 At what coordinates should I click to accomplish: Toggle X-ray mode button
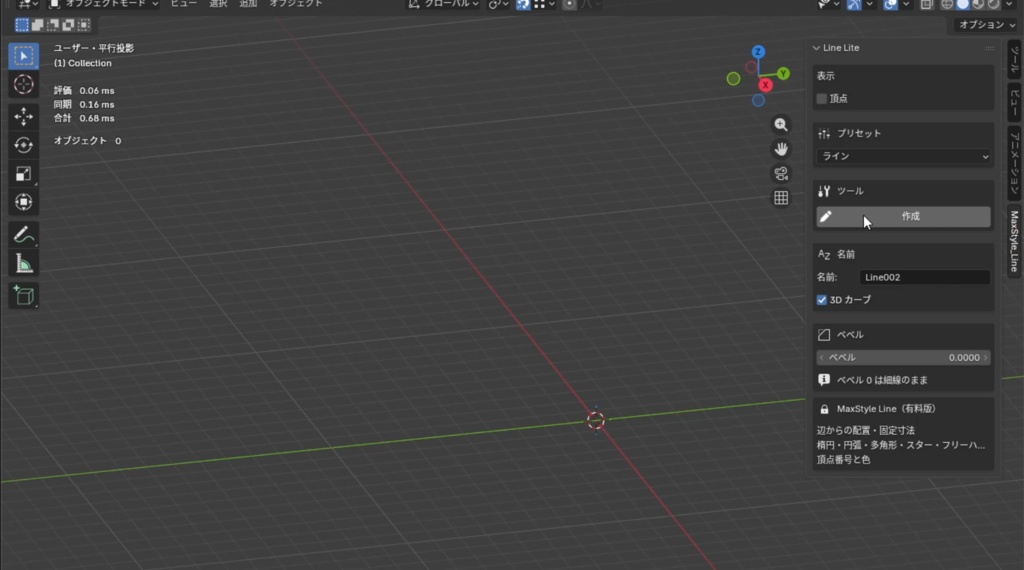(x=927, y=4)
